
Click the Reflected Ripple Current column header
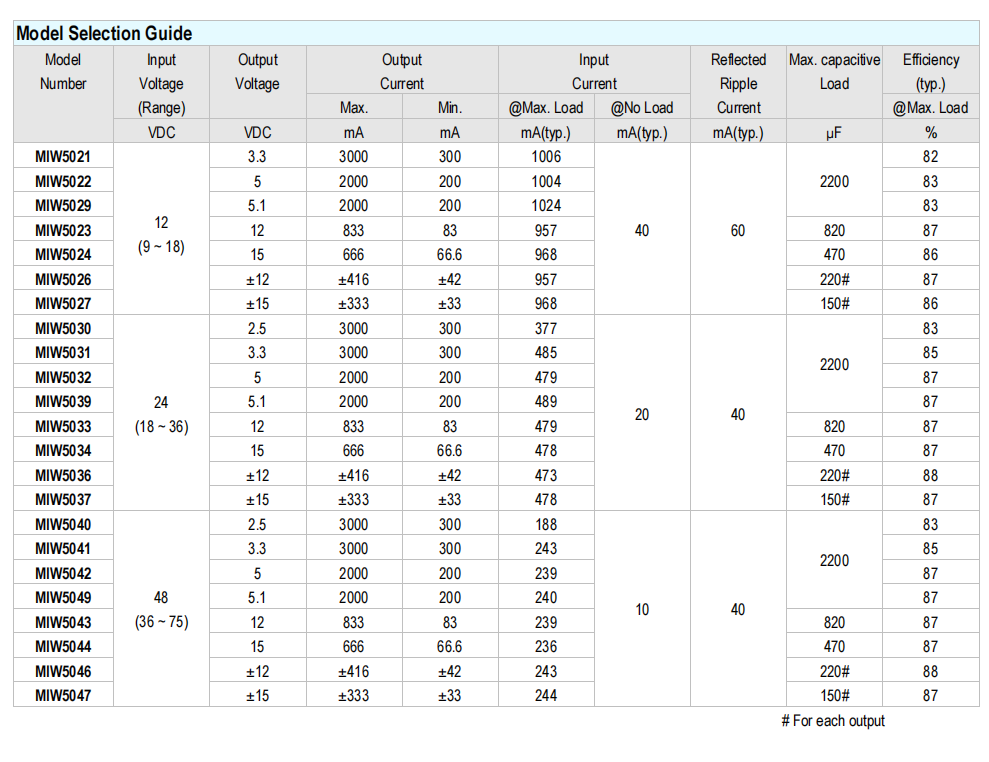point(738,84)
